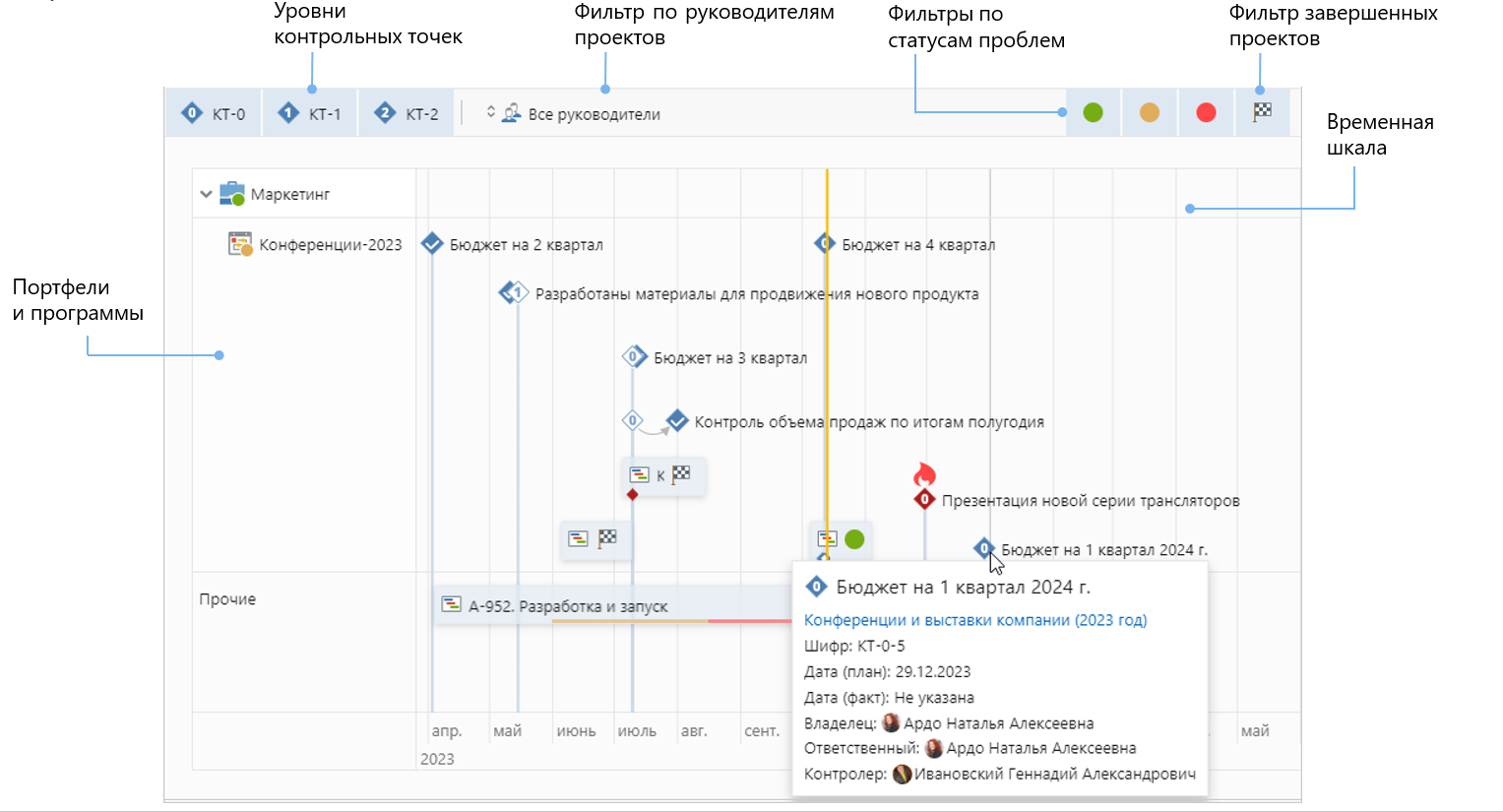This screenshot has width=1503, height=812.
Task: Toggle the completed projects checkered flag filter
Action: click(1262, 113)
